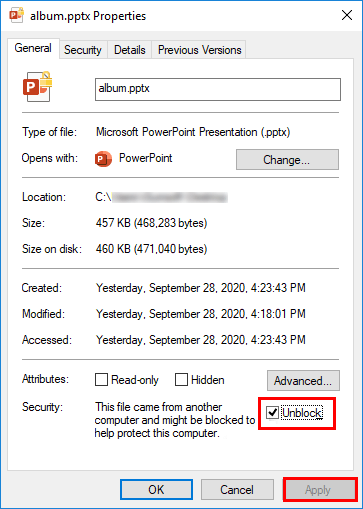Open the Security tab
The image size is (363, 509).
point(83,50)
